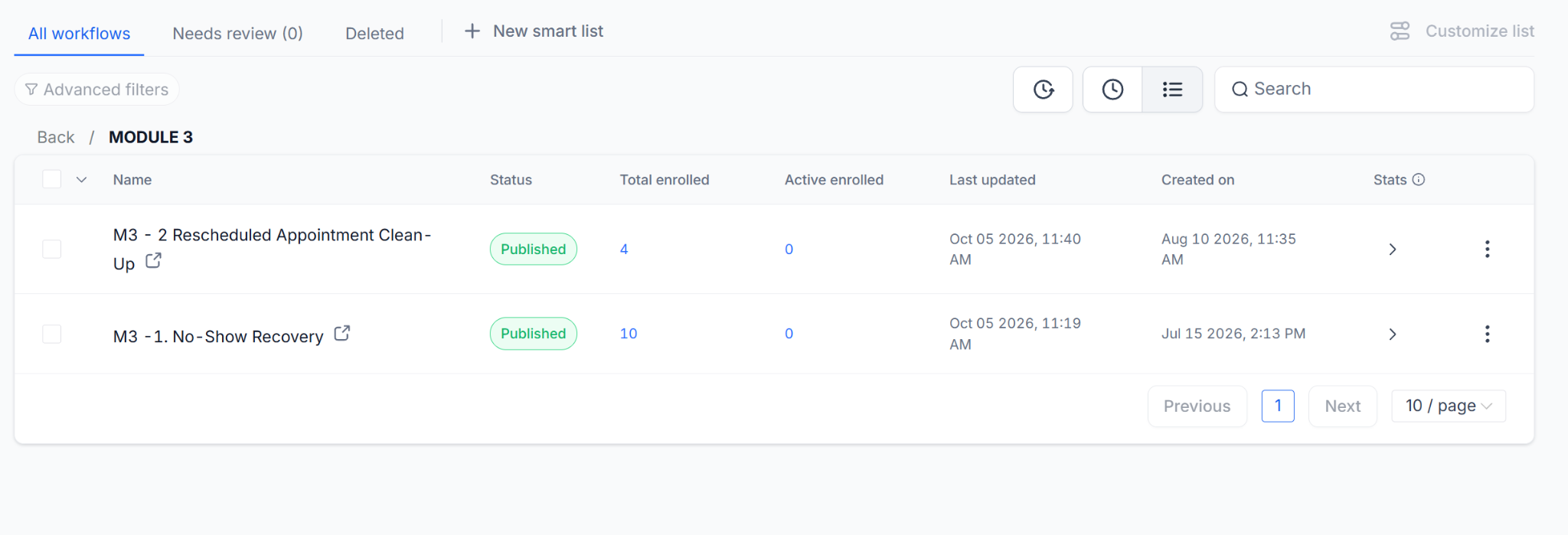Click Back in the breadcrumb

tap(56, 137)
